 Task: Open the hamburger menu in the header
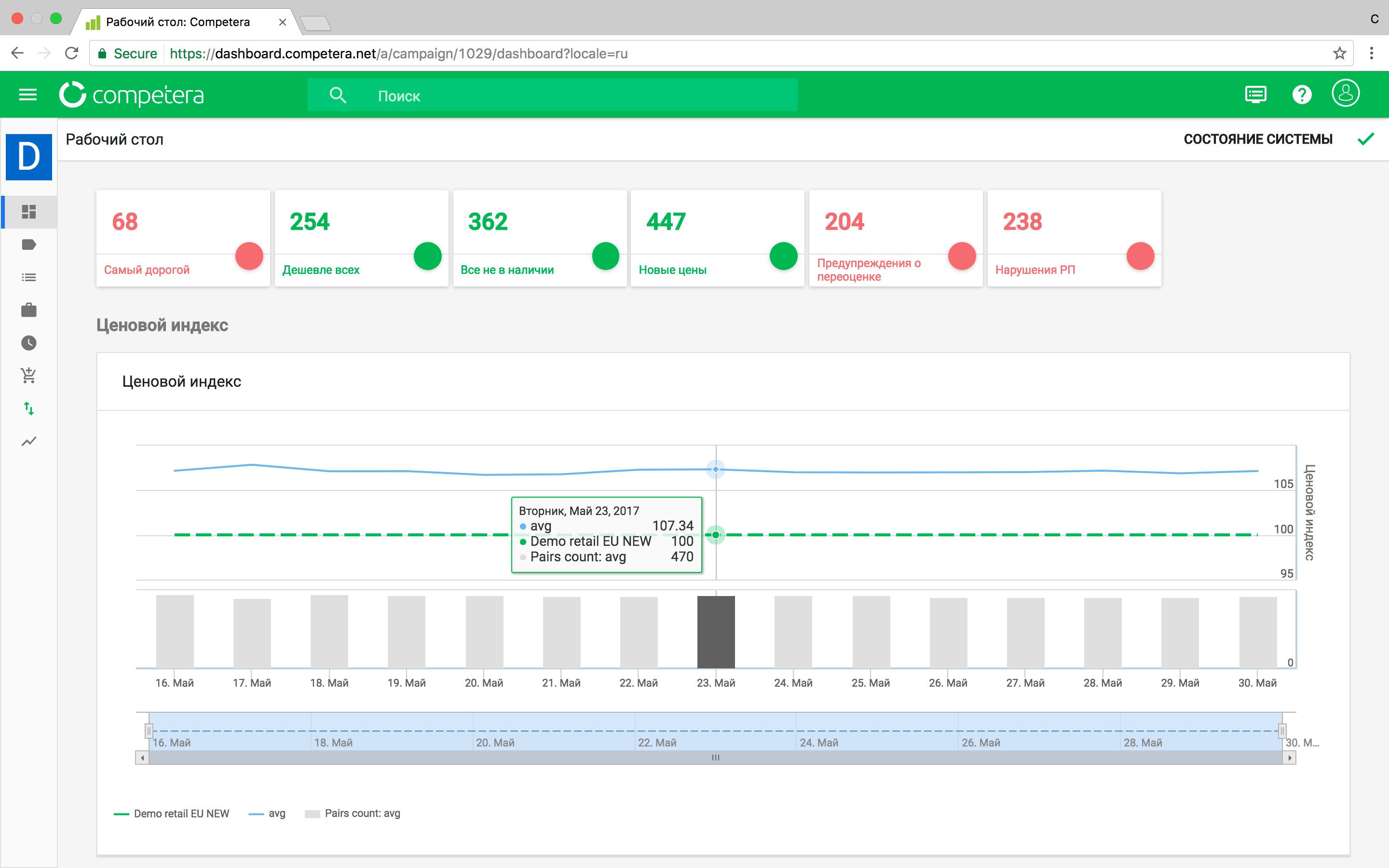click(x=27, y=95)
